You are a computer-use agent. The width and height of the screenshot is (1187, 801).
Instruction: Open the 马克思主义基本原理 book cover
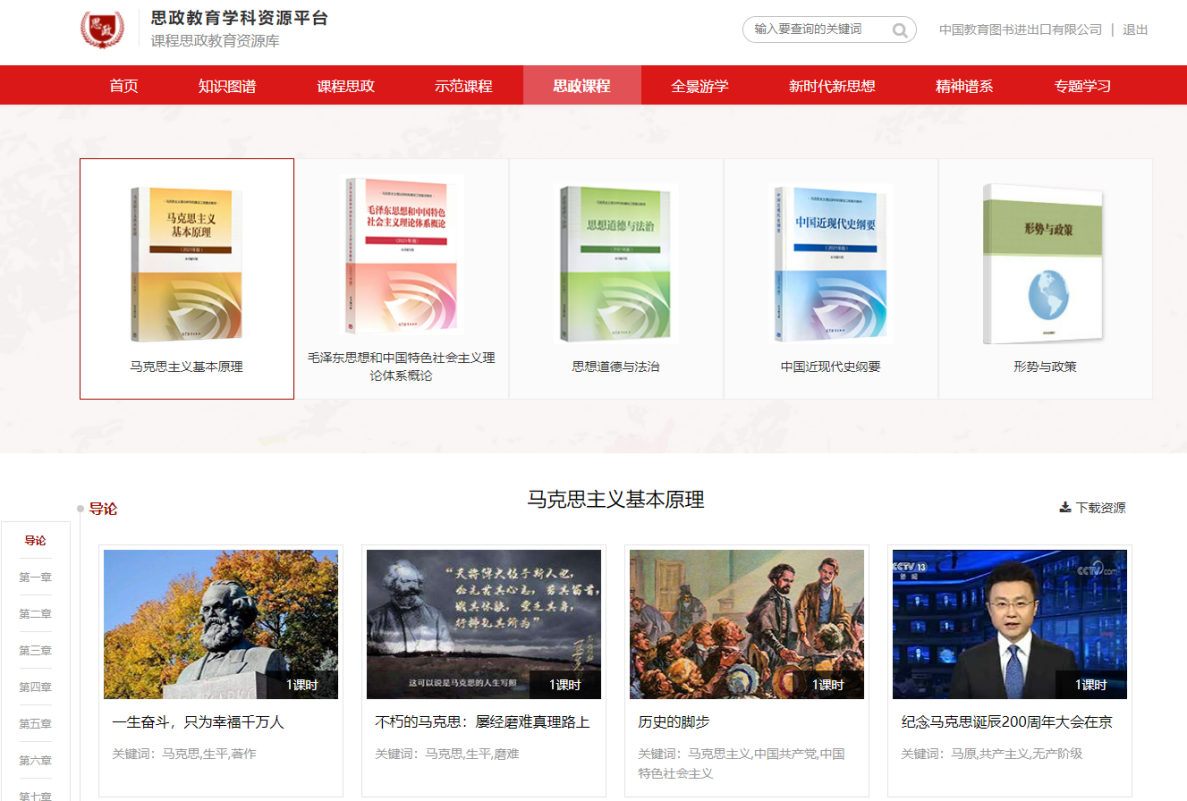[x=187, y=264]
